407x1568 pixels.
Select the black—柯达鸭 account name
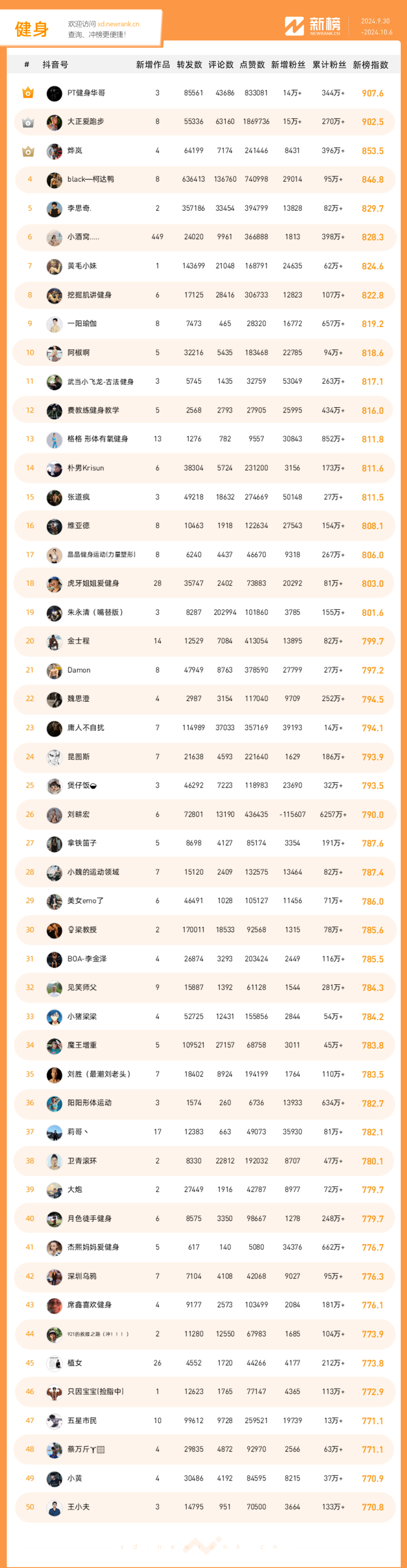(x=91, y=180)
